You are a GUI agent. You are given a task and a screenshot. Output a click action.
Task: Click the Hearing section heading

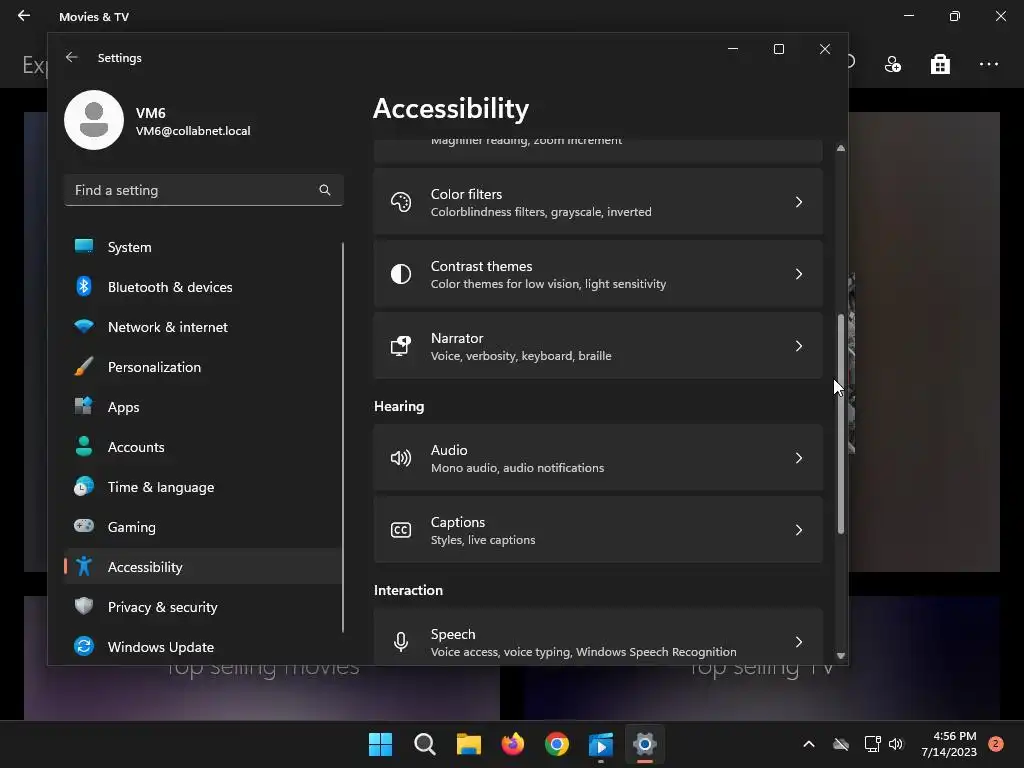399,406
